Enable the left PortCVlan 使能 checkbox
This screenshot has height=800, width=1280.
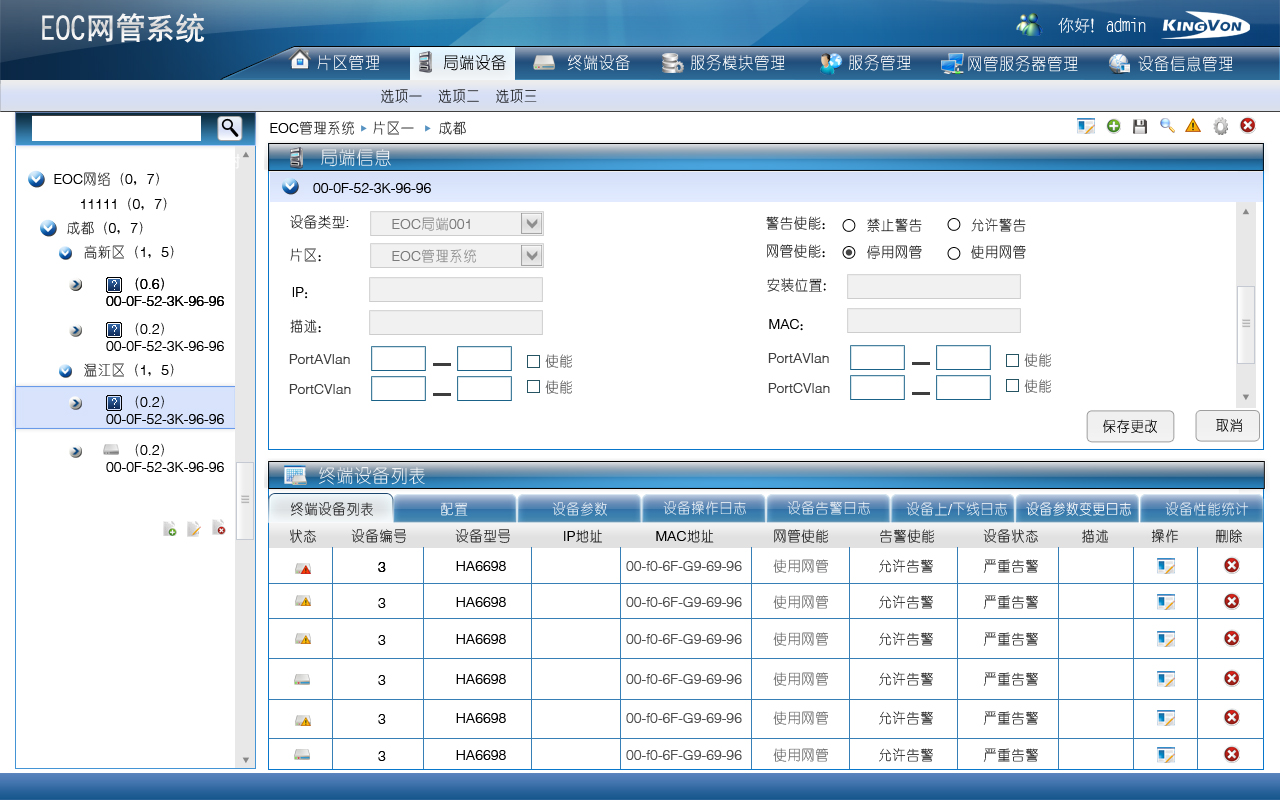click(533, 386)
